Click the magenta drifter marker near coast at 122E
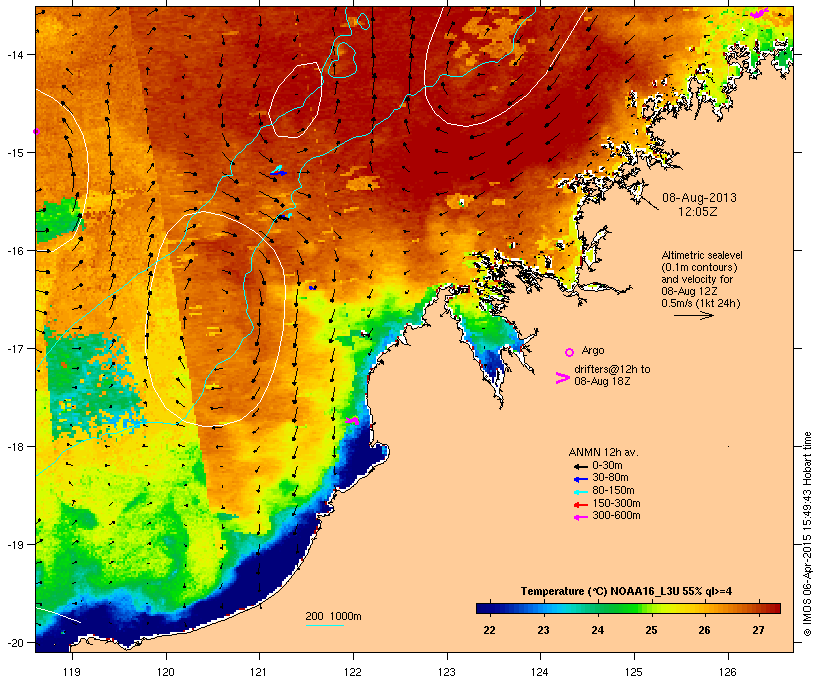820x680 pixels. (x=352, y=420)
